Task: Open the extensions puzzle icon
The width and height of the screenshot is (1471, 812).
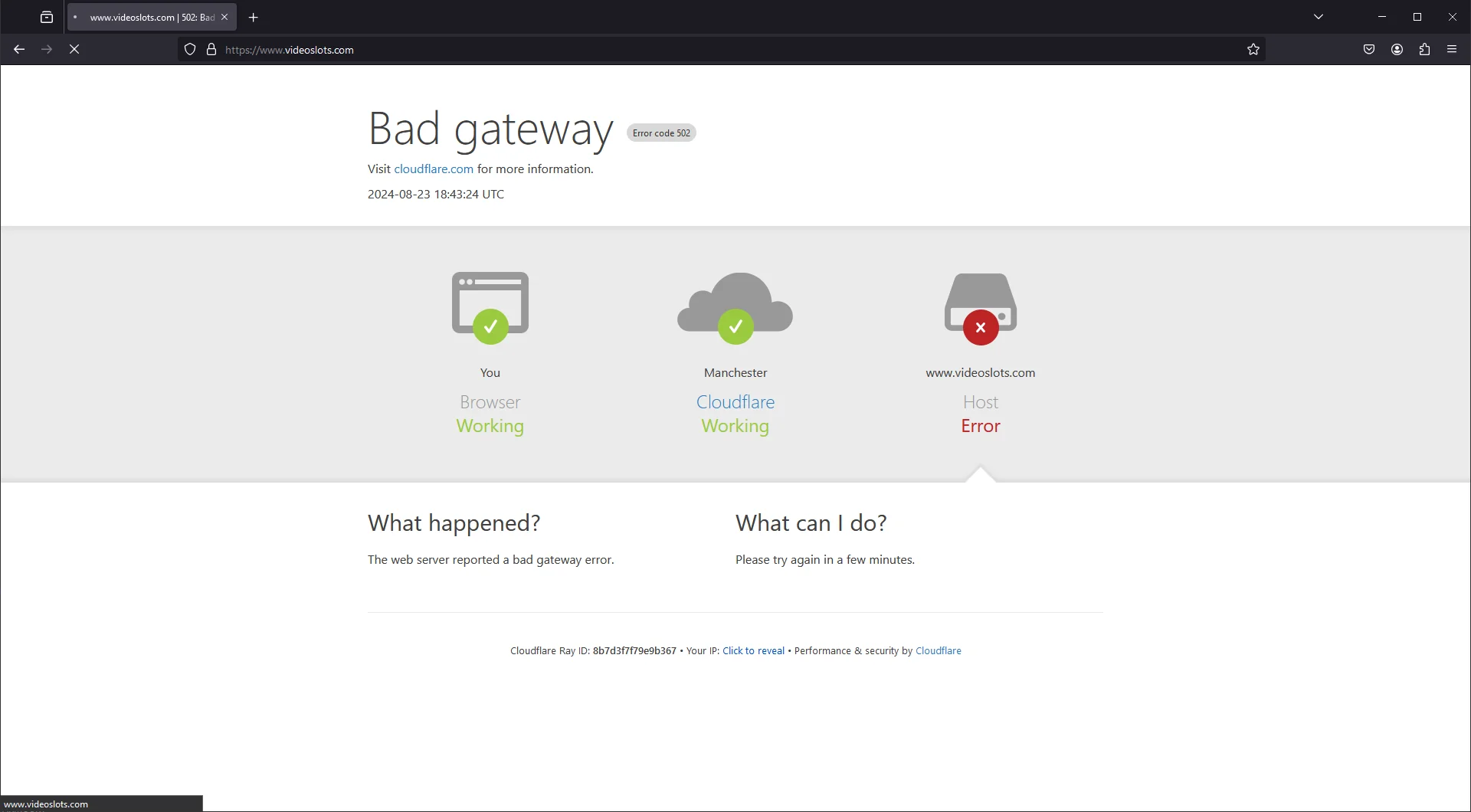Action: tap(1424, 50)
